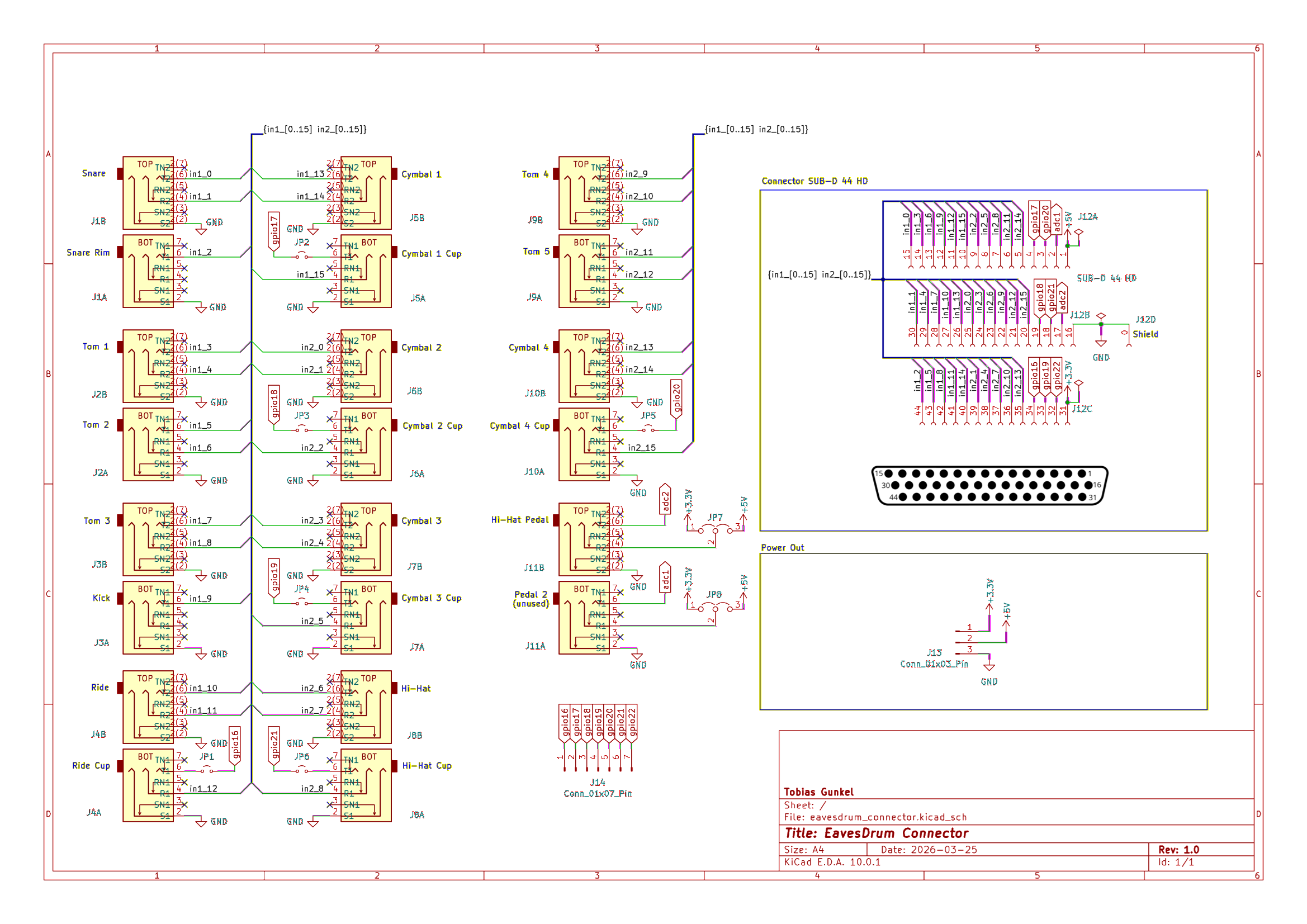The image size is (1307, 924).
Task: Select the Conn_01x07_Pin value text
Action: click(x=598, y=794)
